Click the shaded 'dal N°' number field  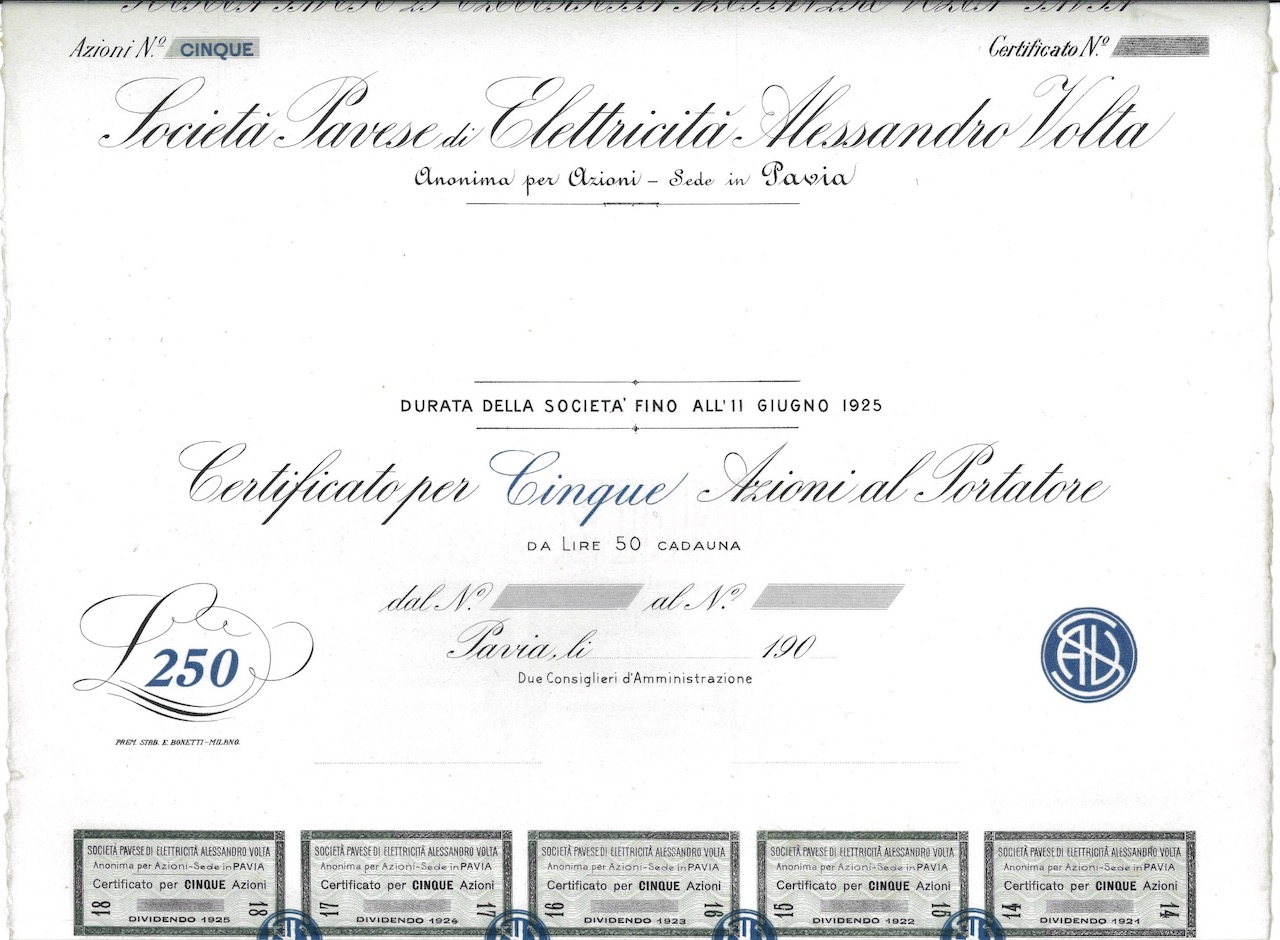click(x=565, y=597)
